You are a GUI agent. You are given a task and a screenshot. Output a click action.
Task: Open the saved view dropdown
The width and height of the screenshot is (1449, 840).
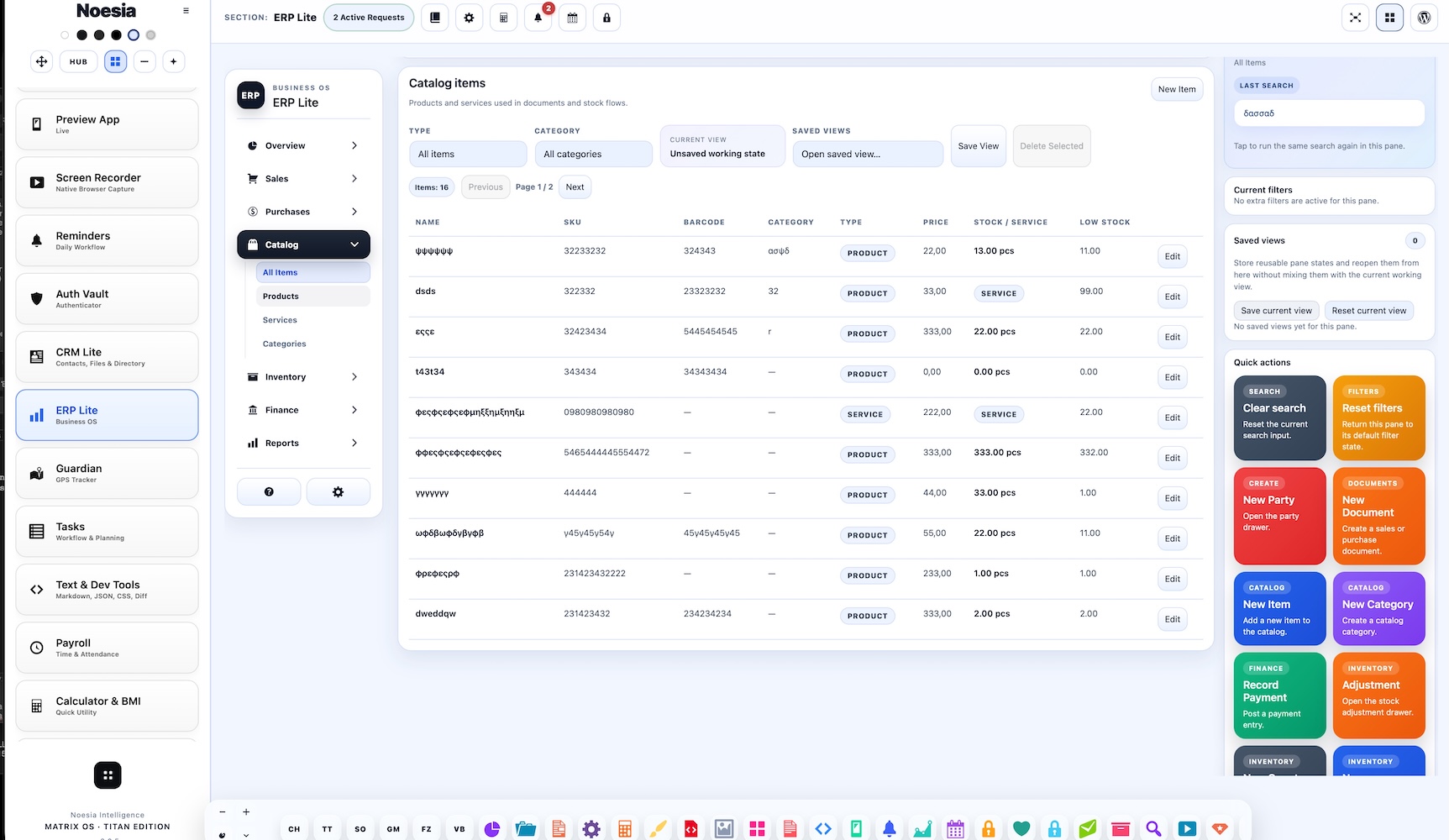point(868,154)
